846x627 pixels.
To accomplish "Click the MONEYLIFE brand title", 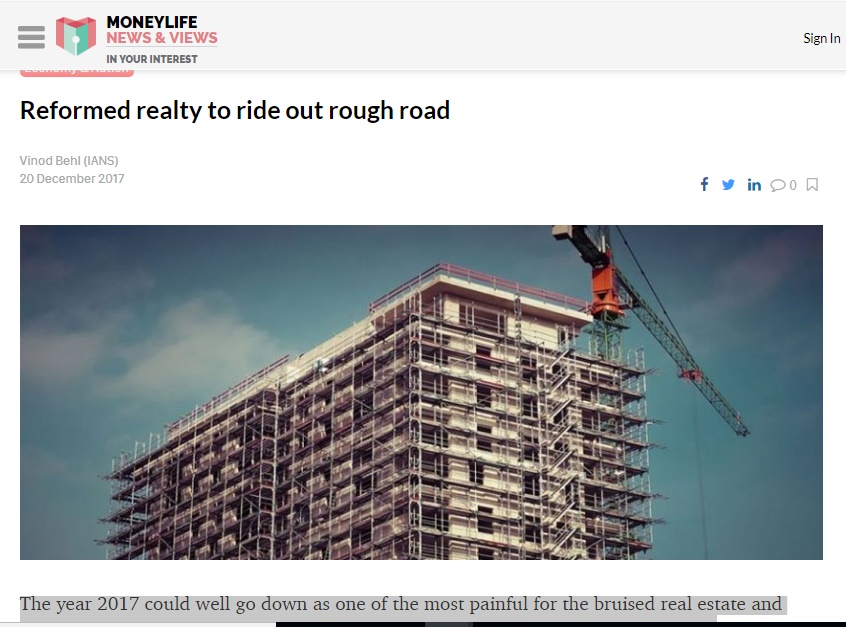I will pos(152,22).
